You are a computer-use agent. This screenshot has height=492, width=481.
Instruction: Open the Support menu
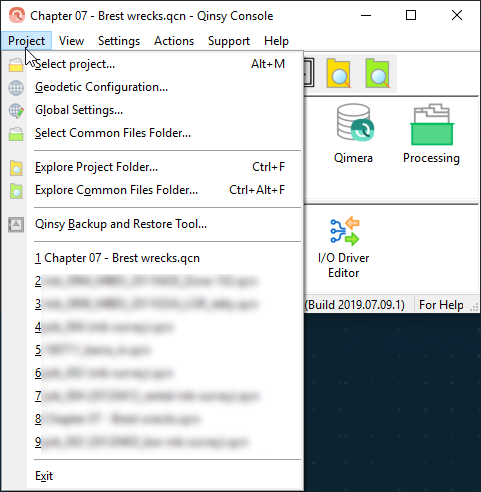point(229,41)
